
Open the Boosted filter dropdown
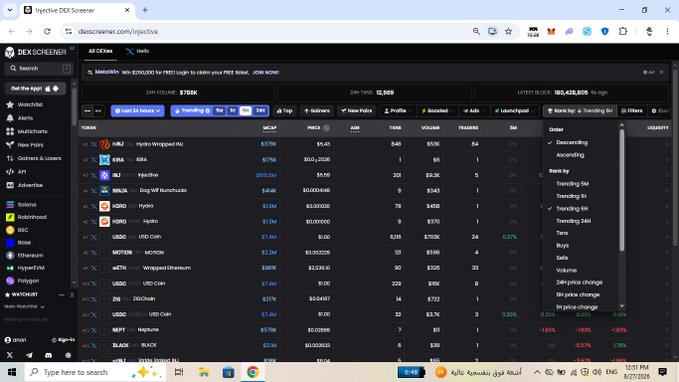pos(437,111)
